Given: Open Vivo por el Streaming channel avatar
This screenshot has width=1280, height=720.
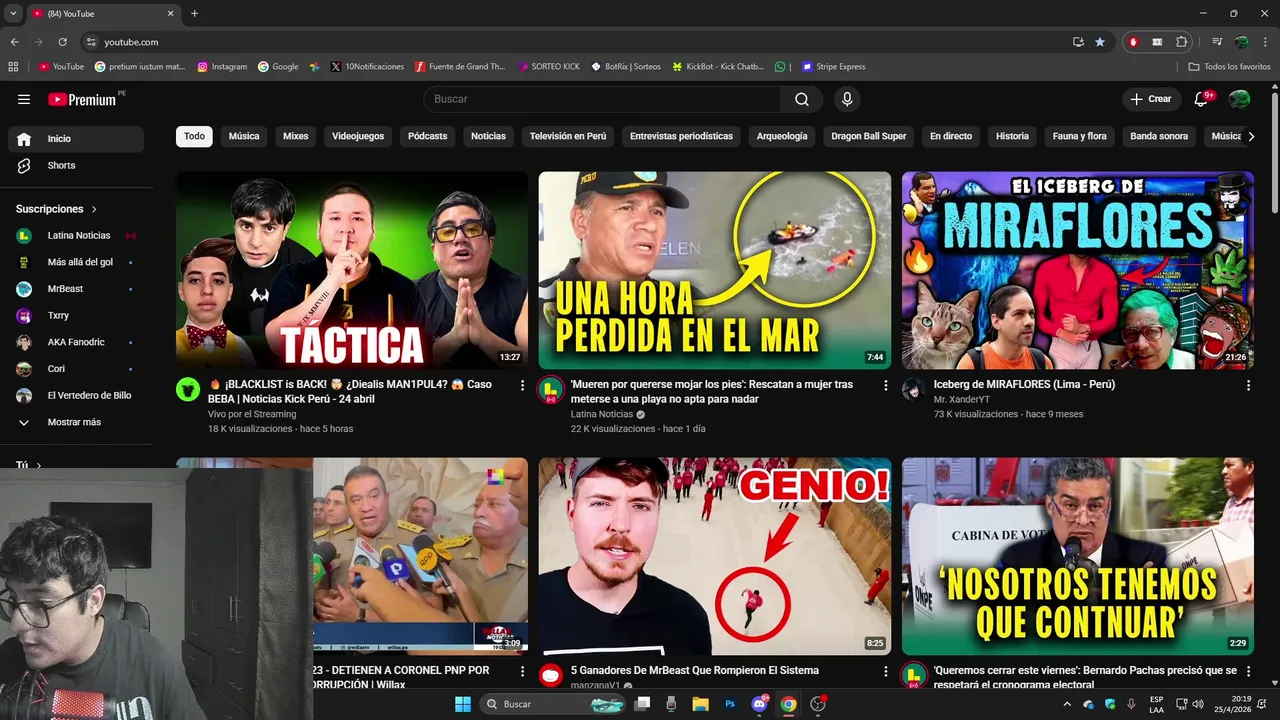Looking at the screenshot, I should click(188, 389).
